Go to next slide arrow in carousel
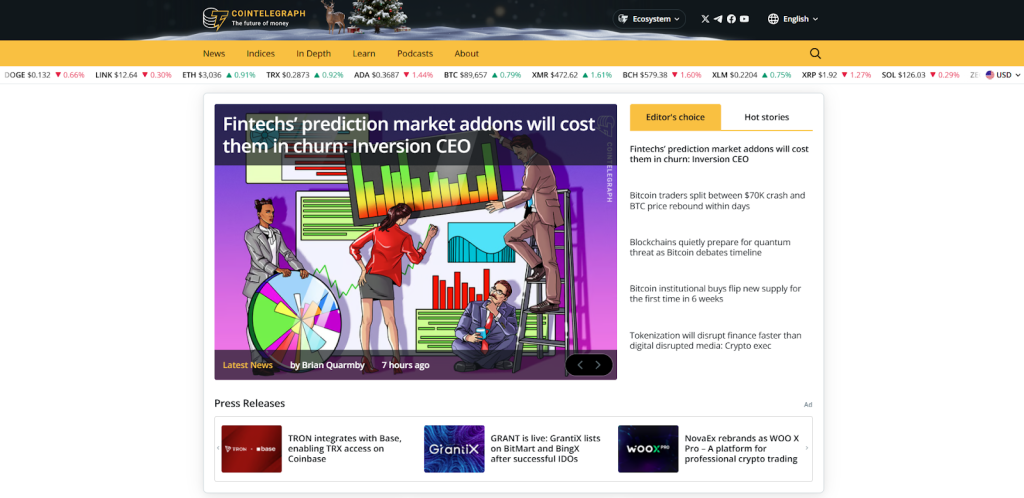Viewport: 1024px width, 498px height. (598, 365)
